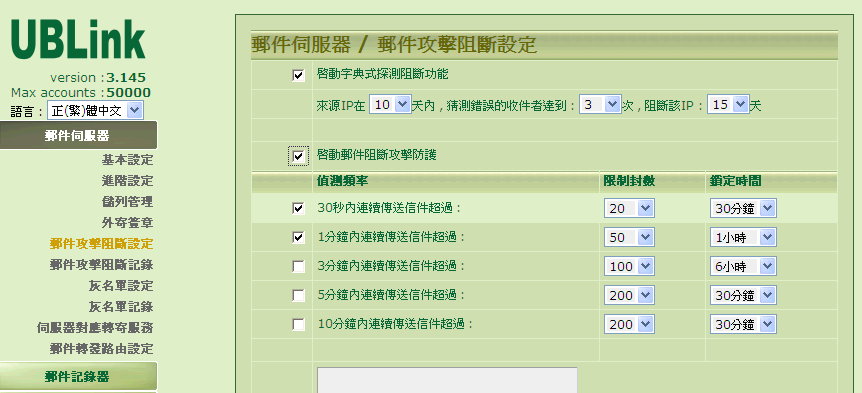Open 外寄簽章 in the sidebar
The height and width of the screenshot is (393, 862).
pyautogui.click(x=127, y=223)
